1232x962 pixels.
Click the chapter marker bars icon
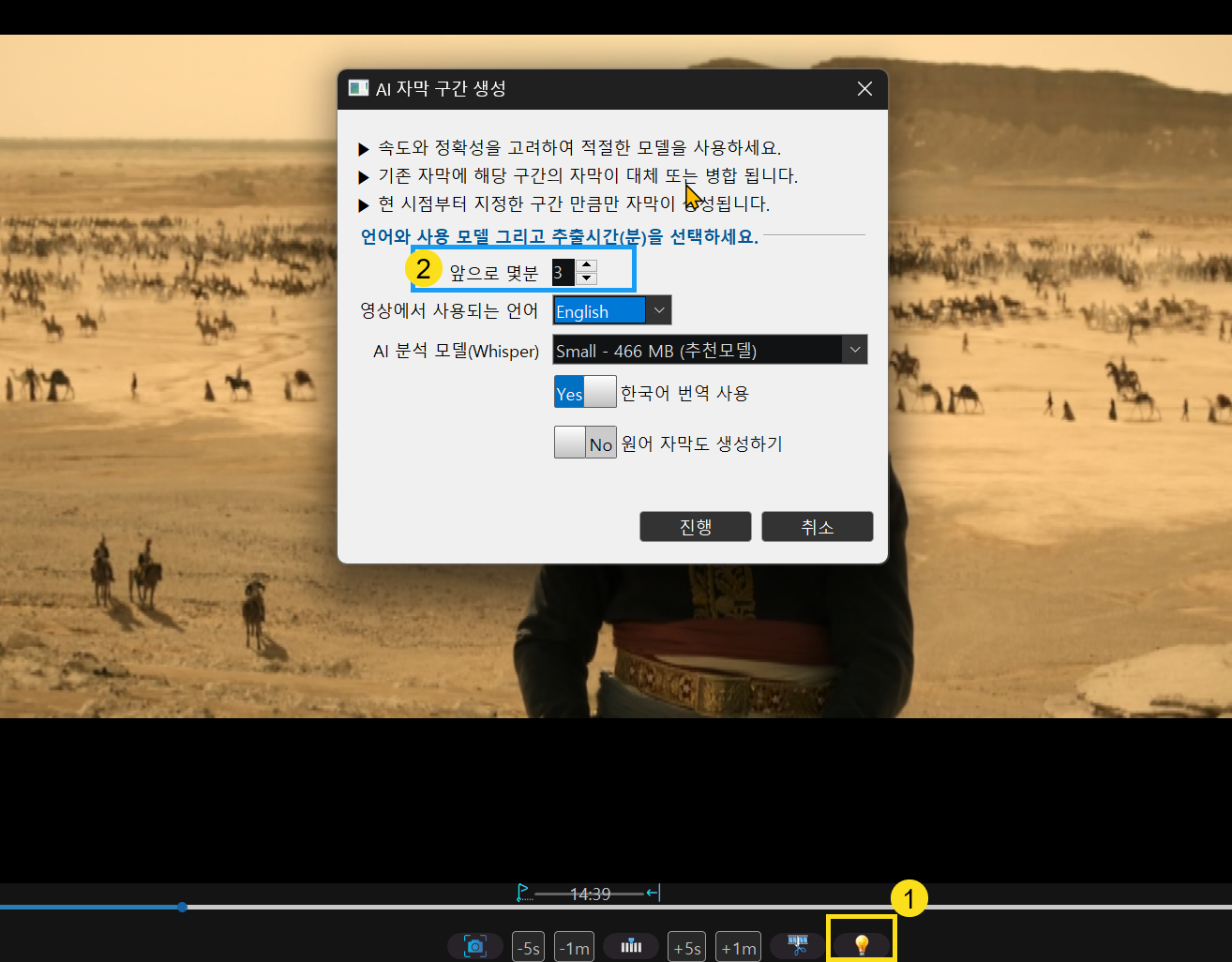pos(631,947)
